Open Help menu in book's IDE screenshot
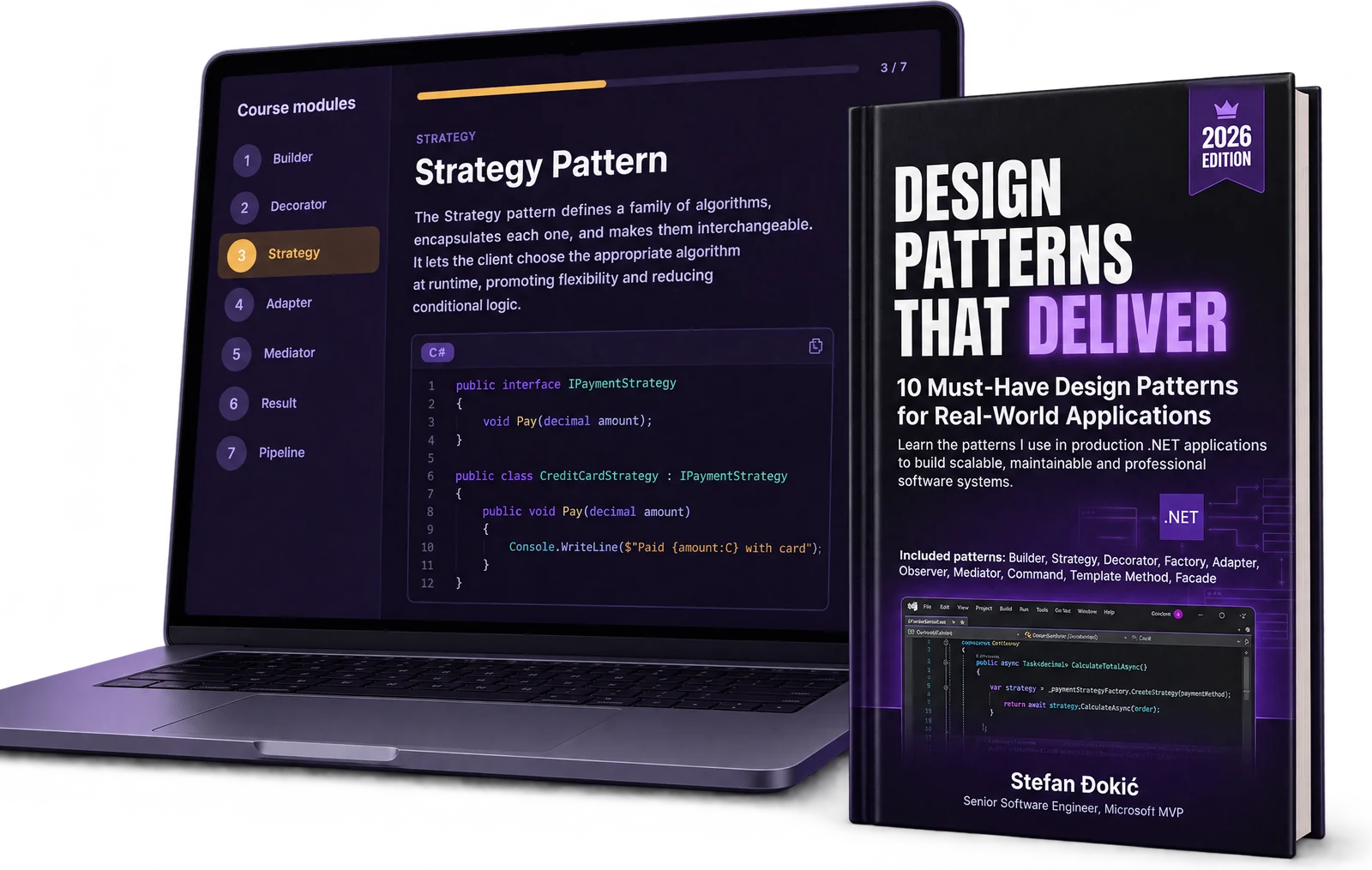 (1109, 612)
